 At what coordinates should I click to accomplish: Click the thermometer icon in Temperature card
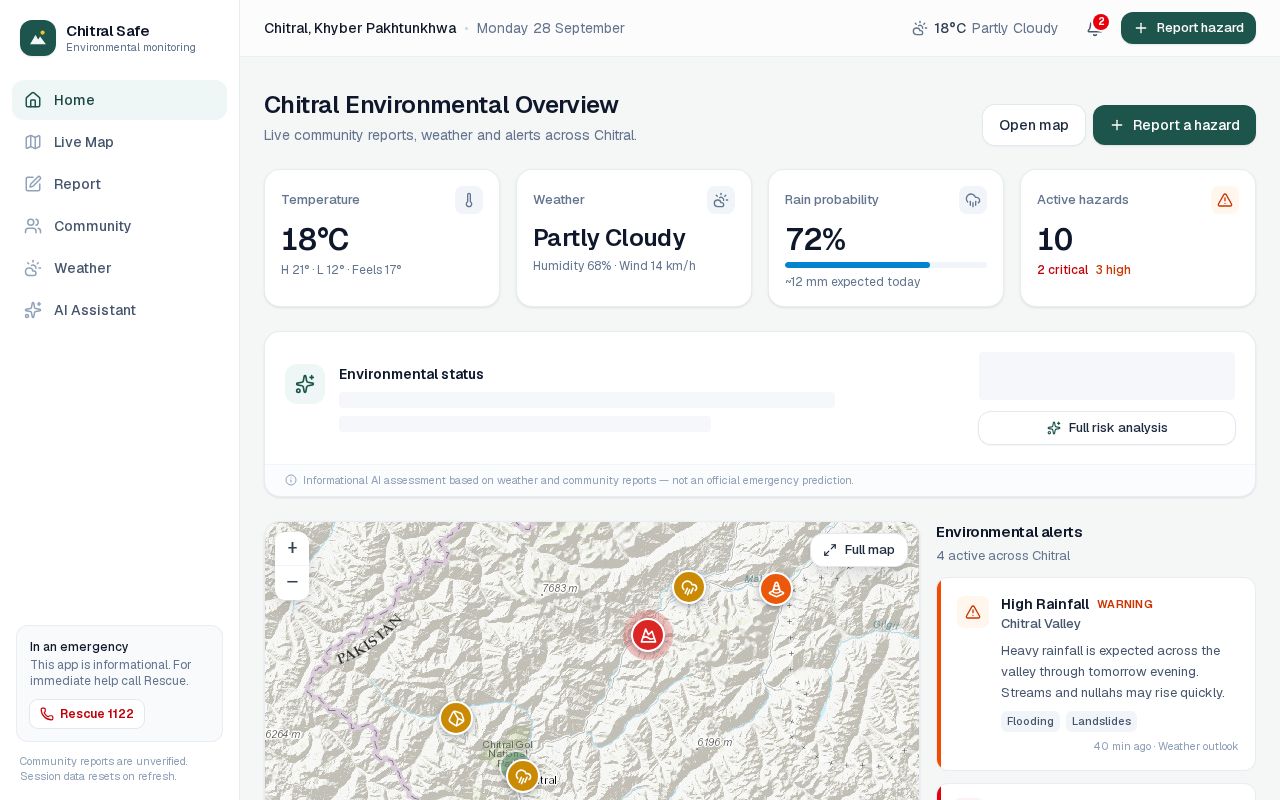tap(469, 200)
